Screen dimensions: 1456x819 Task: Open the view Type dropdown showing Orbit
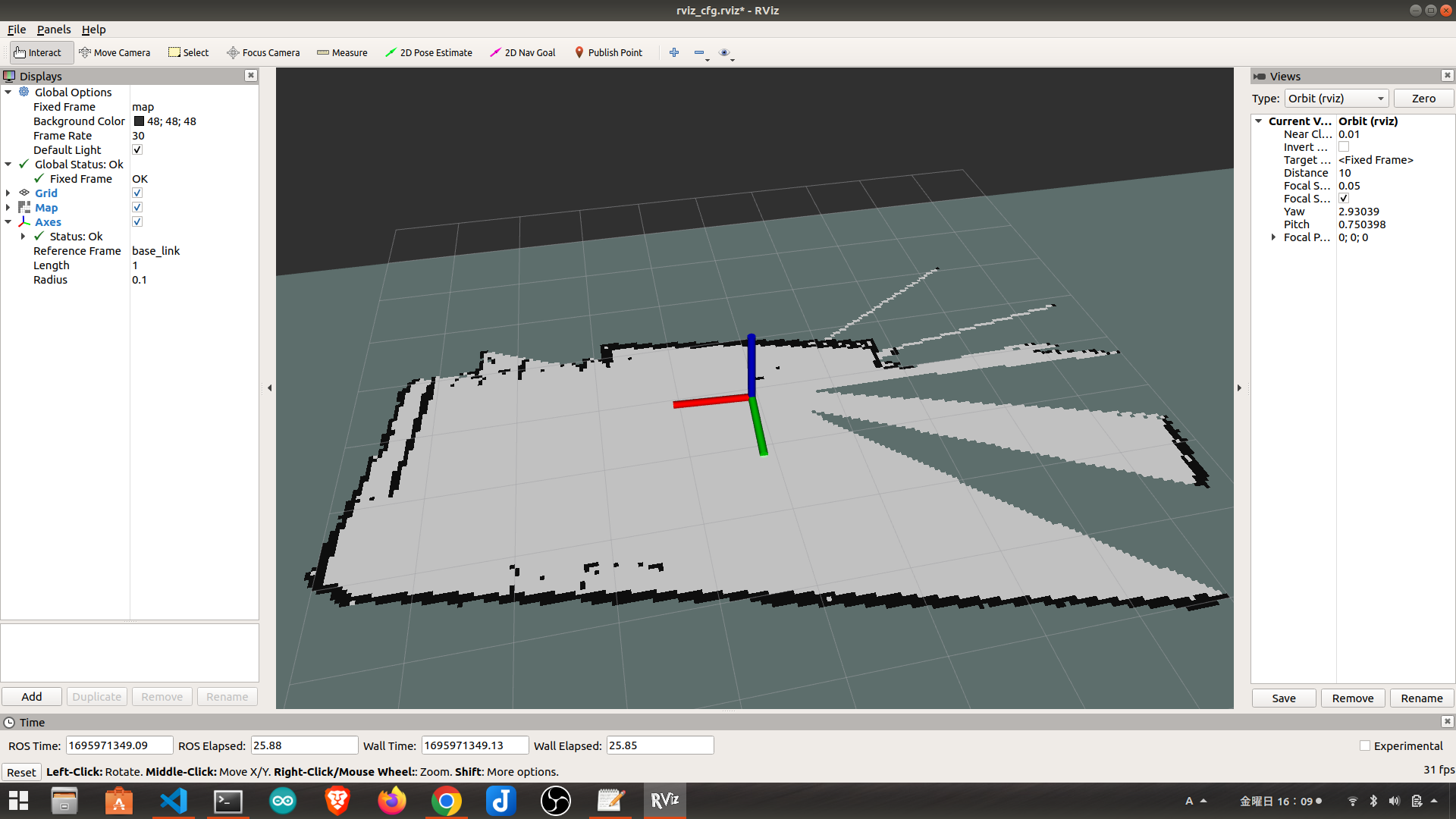pyautogui.click(x=1336, y=98)
